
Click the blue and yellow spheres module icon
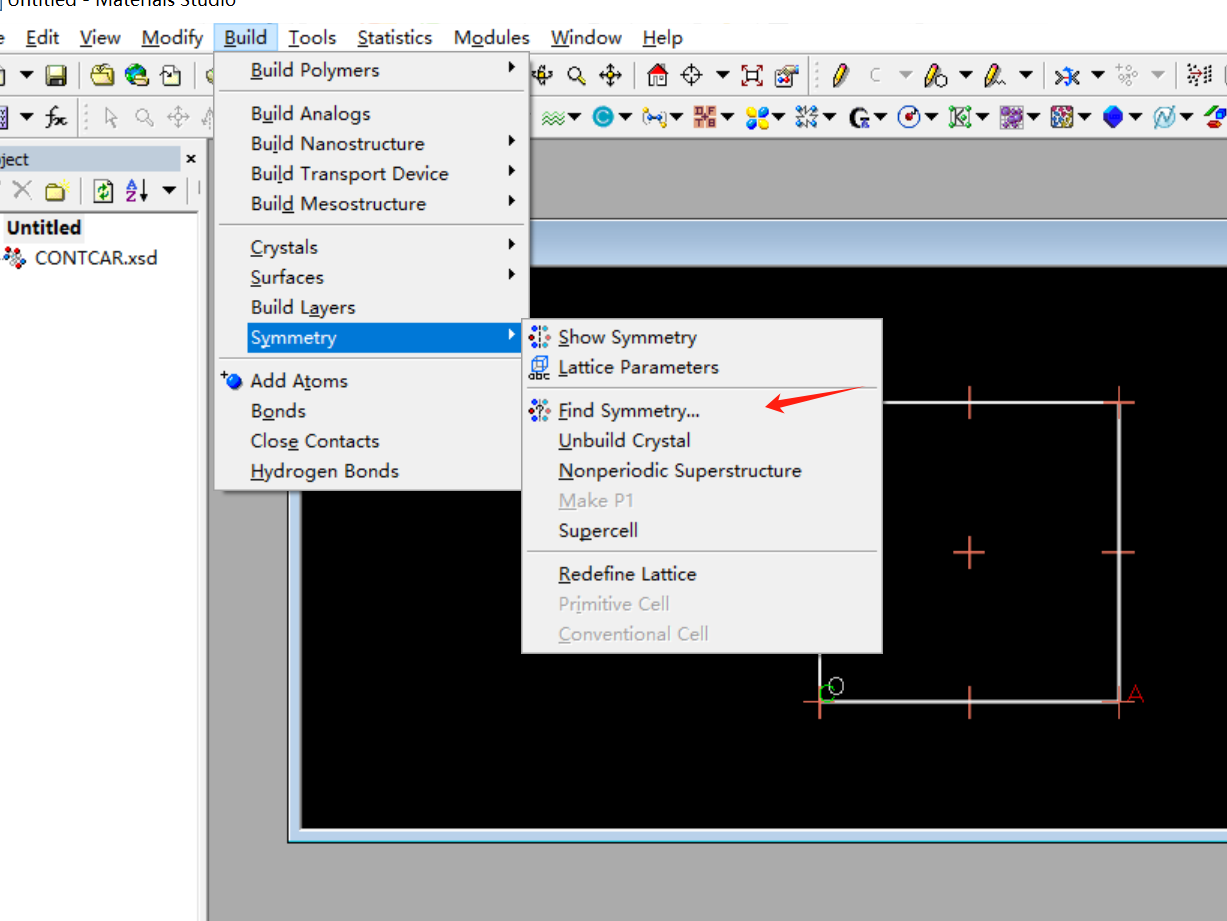757,118
